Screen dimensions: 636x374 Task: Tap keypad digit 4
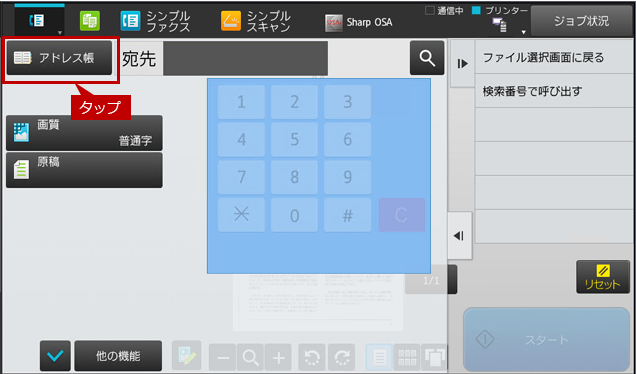coord(241,140)
